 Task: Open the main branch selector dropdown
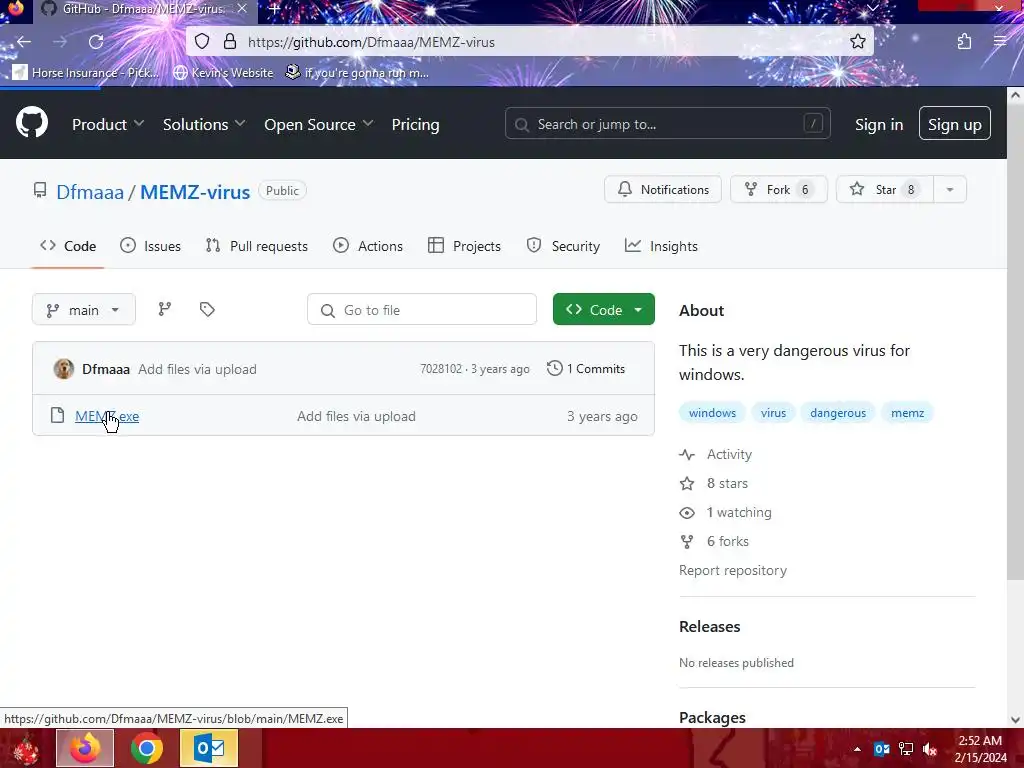click(x=84, y=310)
